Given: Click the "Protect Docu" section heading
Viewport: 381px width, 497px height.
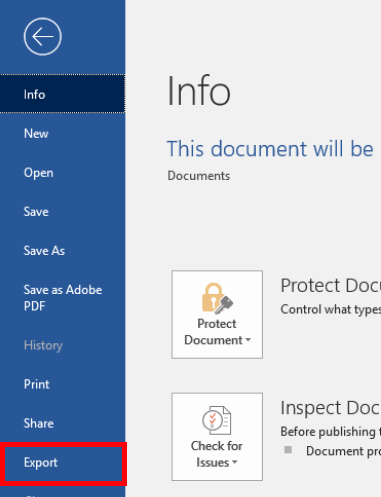Looking at the screenshot, I should pos(330,286).
